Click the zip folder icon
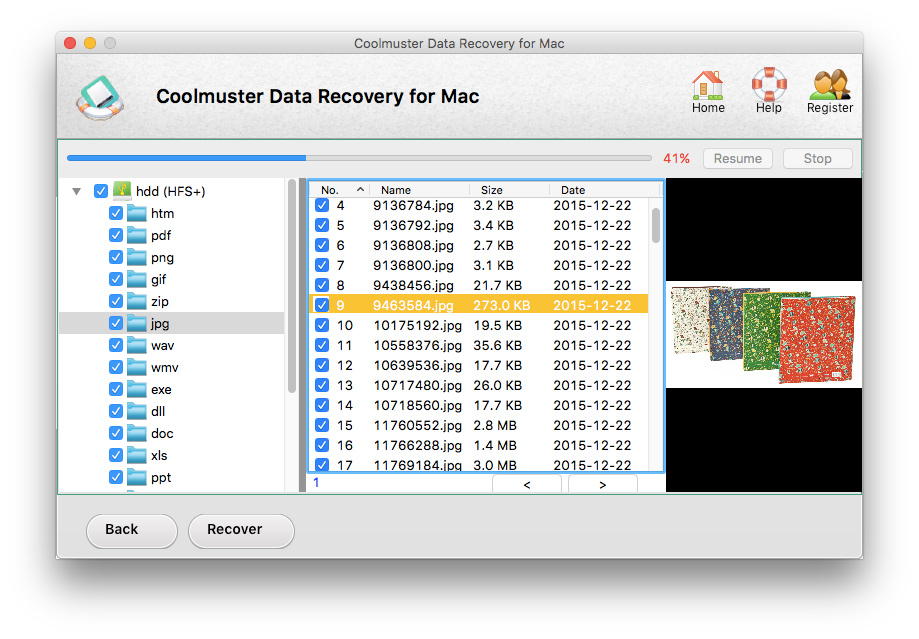The image size is (919, 639). click(x=137, y=301)
